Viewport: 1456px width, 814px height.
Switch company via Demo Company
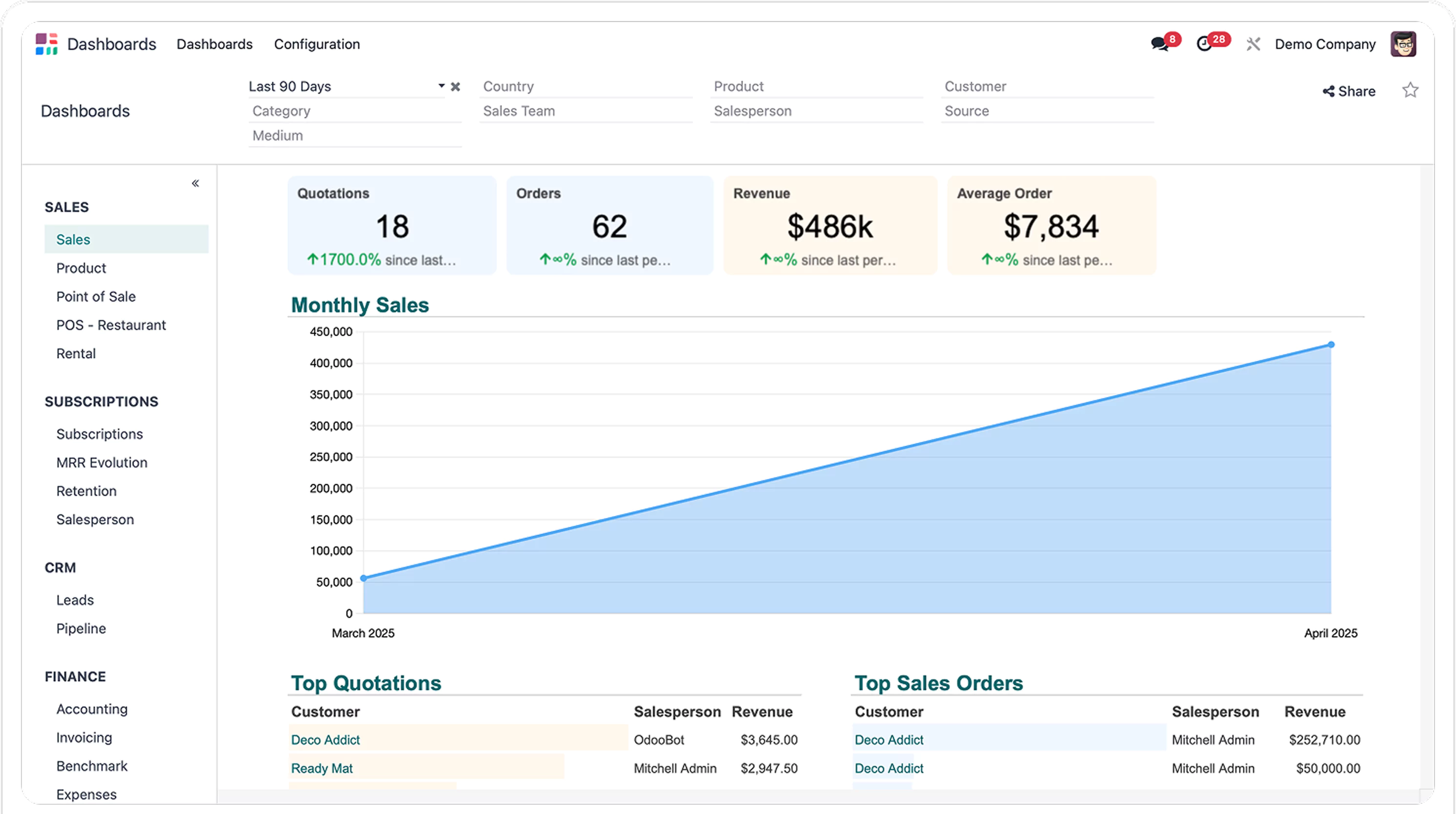[x=1325, y=44]
